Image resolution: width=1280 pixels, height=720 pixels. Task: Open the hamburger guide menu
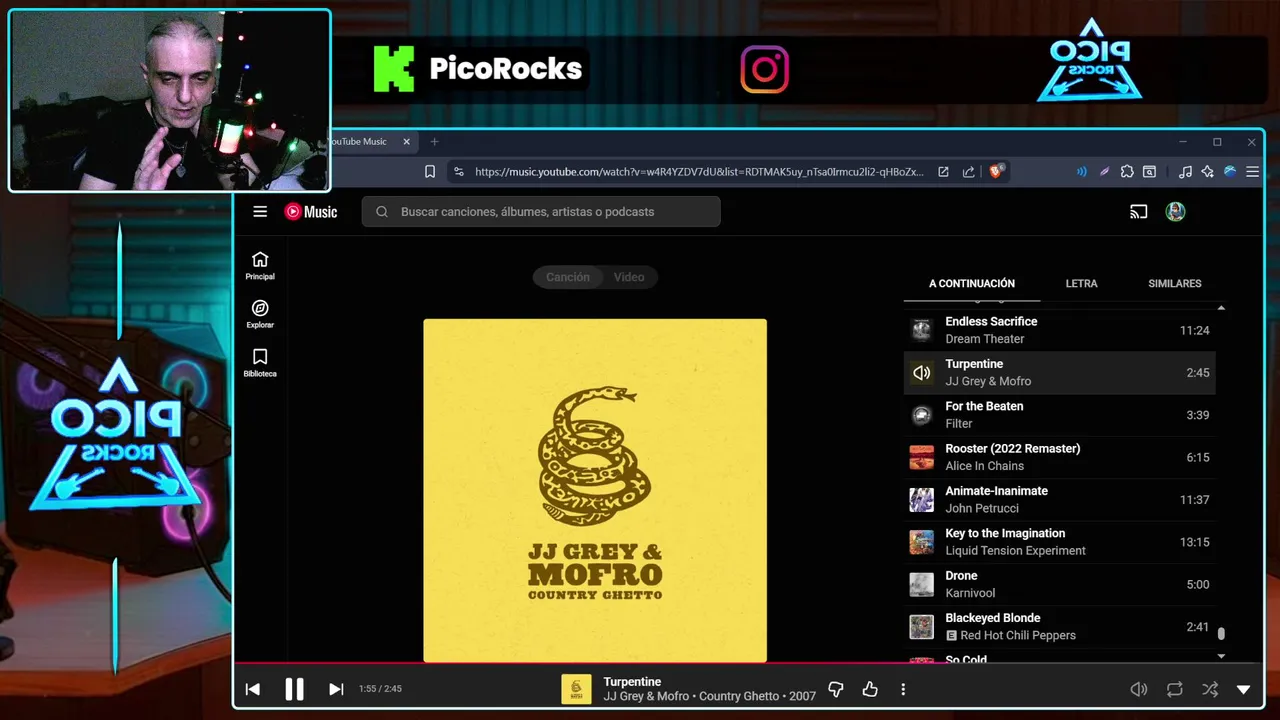[260, 211]
